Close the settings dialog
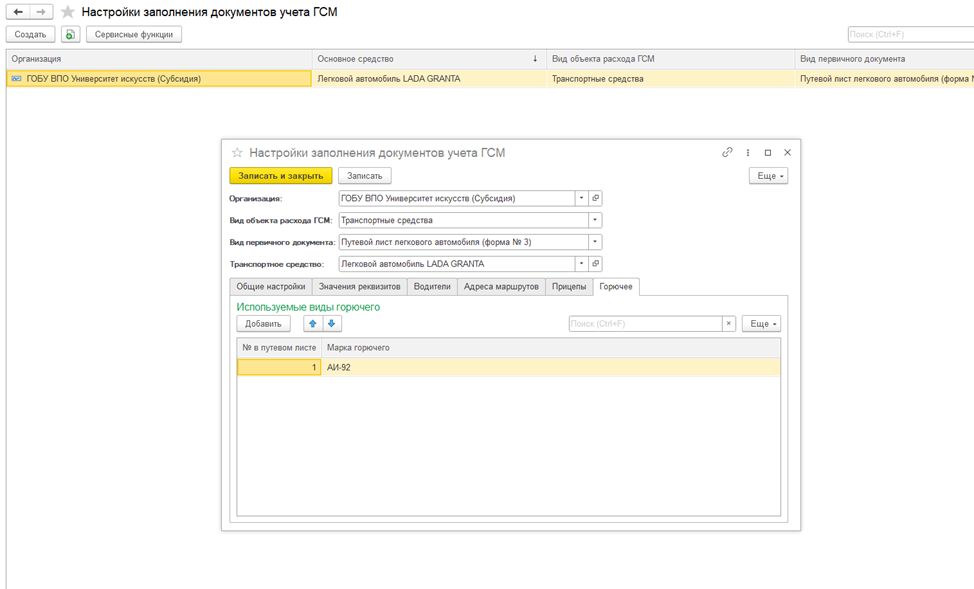Image resolution: width=974 pixels, height=589 pixels. pyautogui.click(x=787, y=152)
